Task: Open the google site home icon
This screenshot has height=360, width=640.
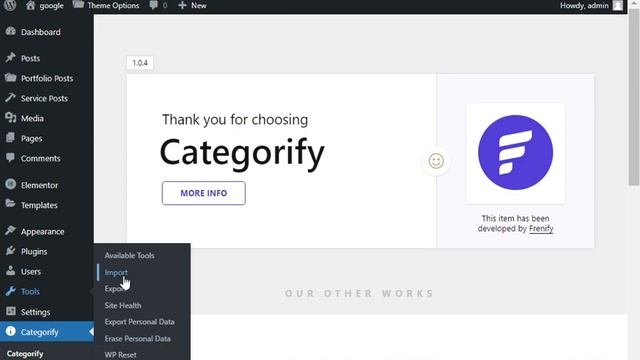Action: (30, 5)
